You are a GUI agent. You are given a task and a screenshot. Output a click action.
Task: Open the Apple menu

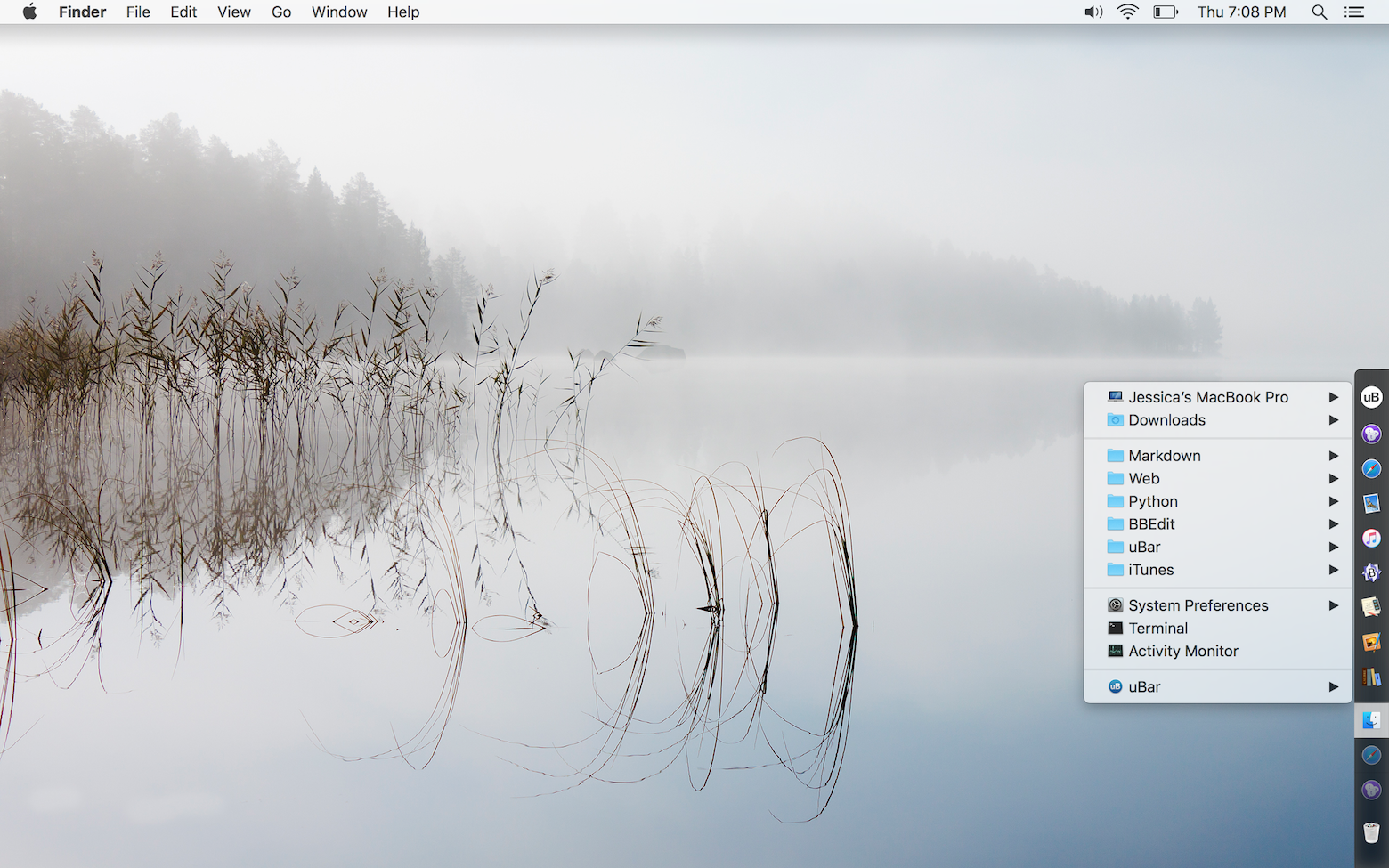[29, 12]
